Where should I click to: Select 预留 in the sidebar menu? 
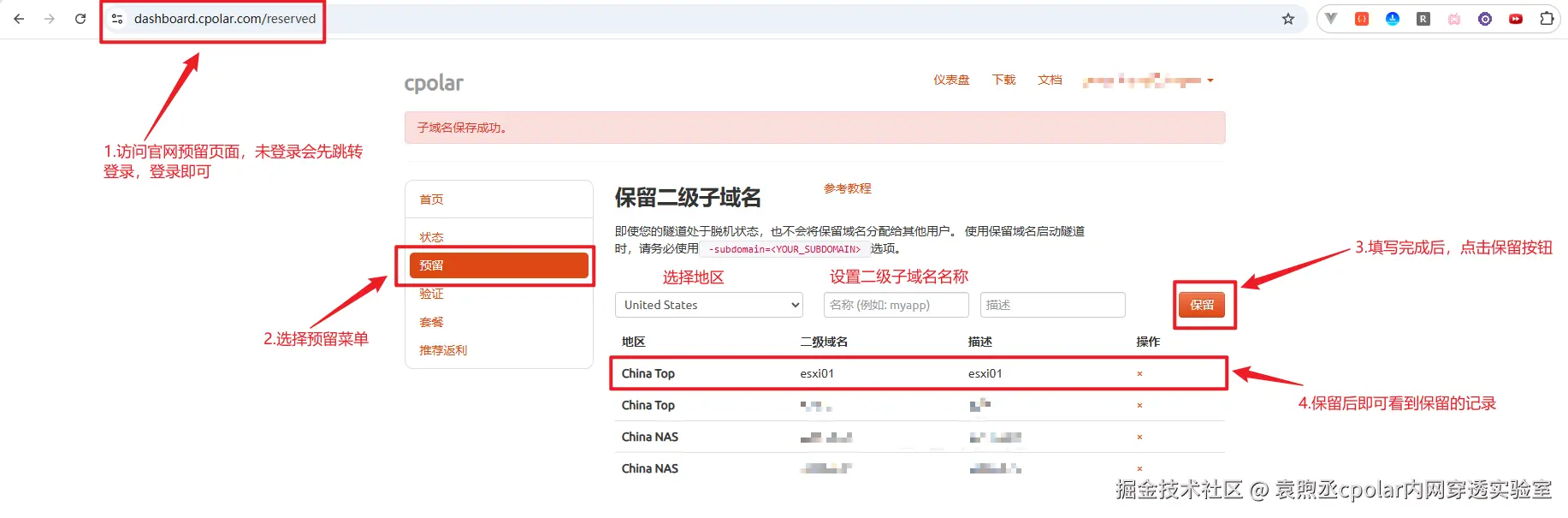click(x=499, y=265)
